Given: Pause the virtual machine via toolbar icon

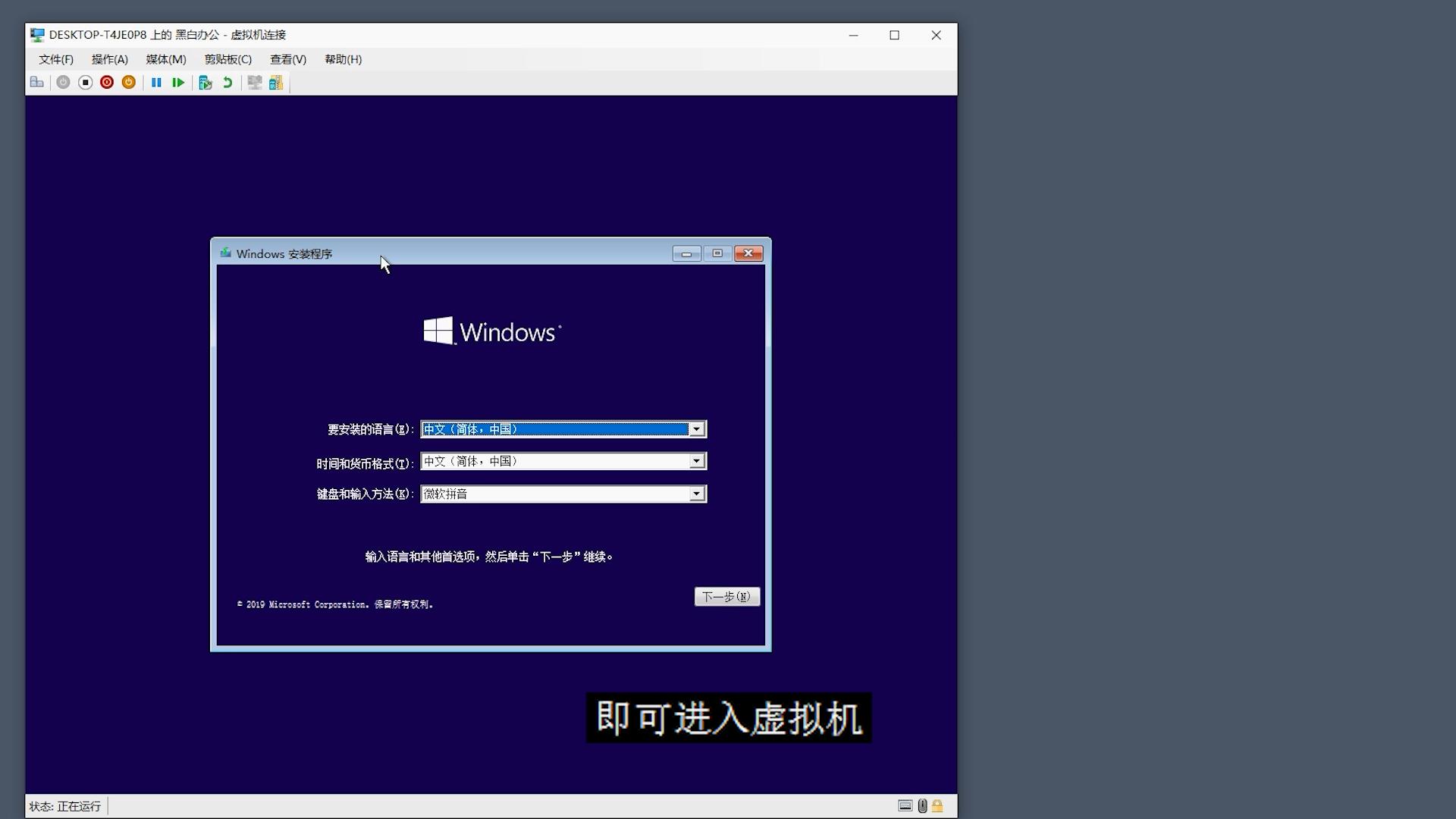Looking at the screenshot, I should (156, 83).
